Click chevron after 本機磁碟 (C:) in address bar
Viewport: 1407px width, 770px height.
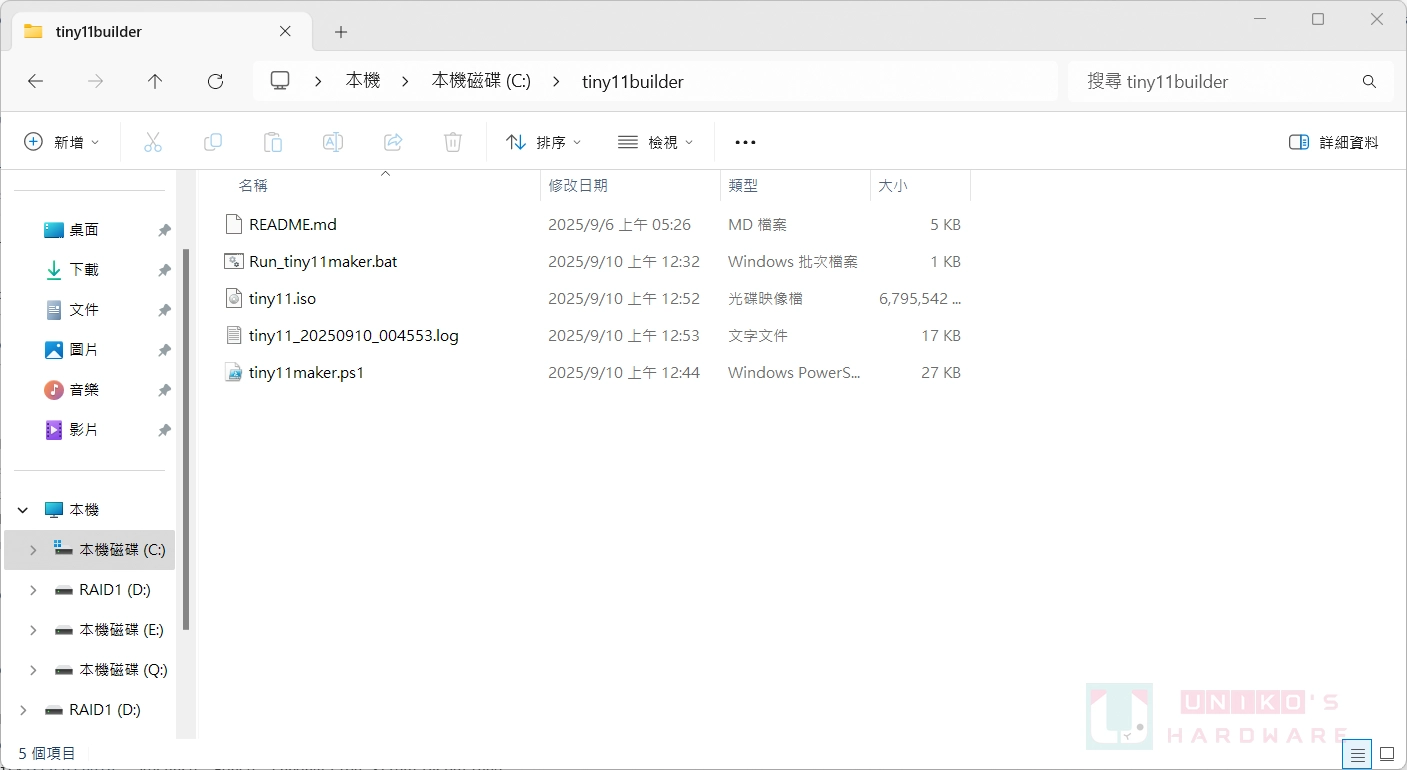tap(556, 82)
